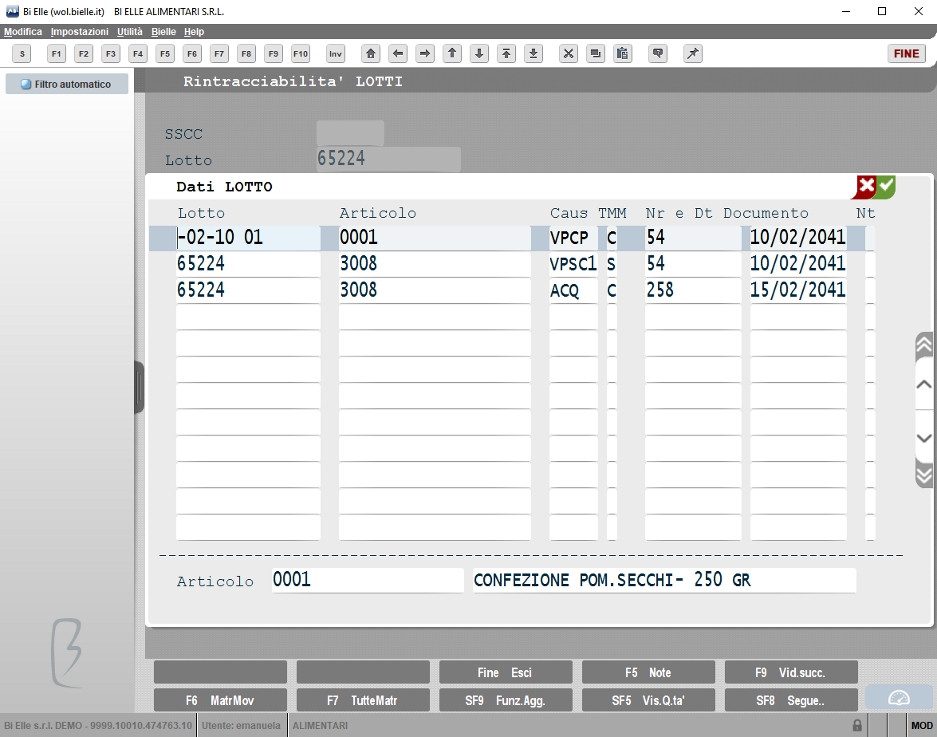
Task: Click the Articolo field with 0001 at the bottom
Action: 368,580
